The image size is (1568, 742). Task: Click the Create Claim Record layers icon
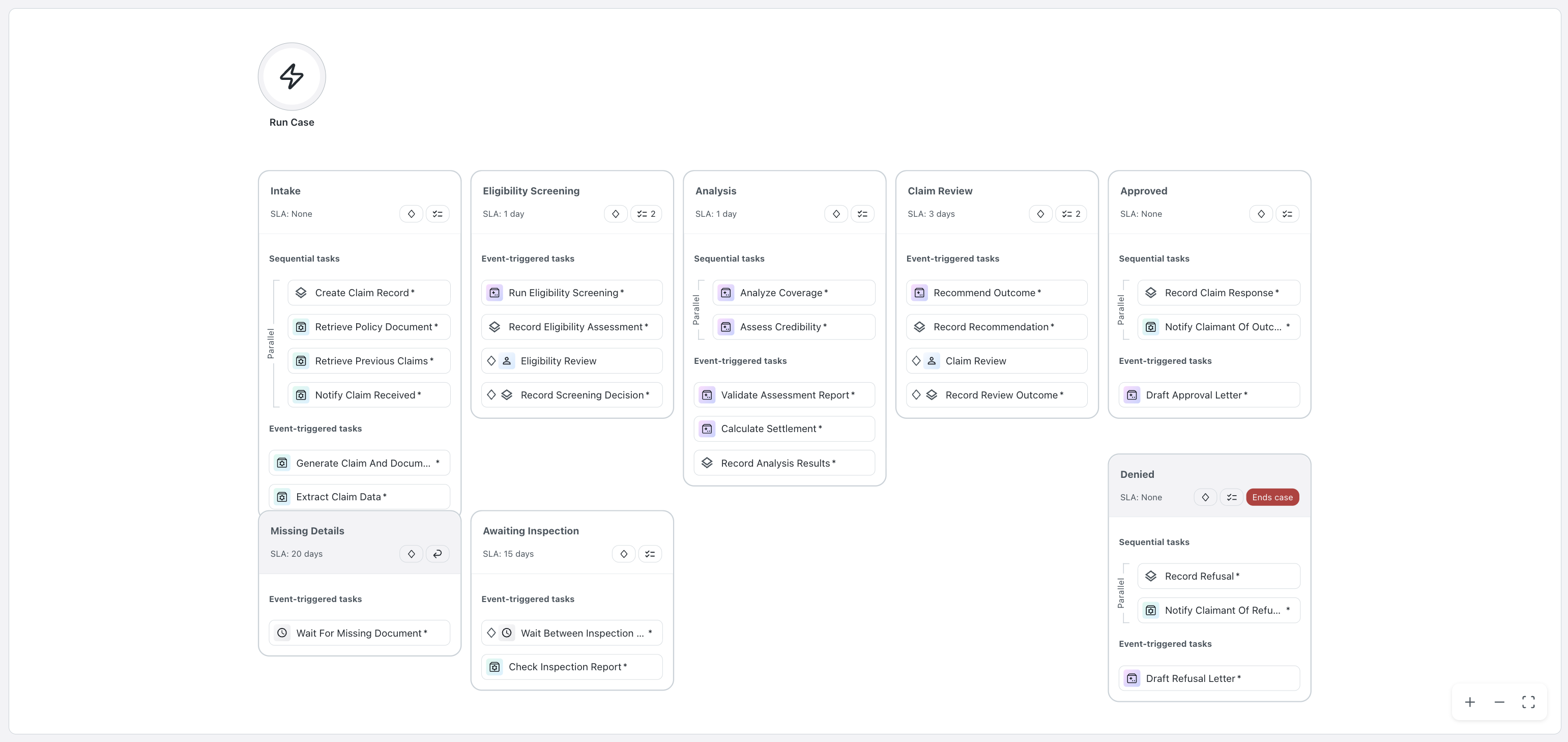[x=301, y=293]
